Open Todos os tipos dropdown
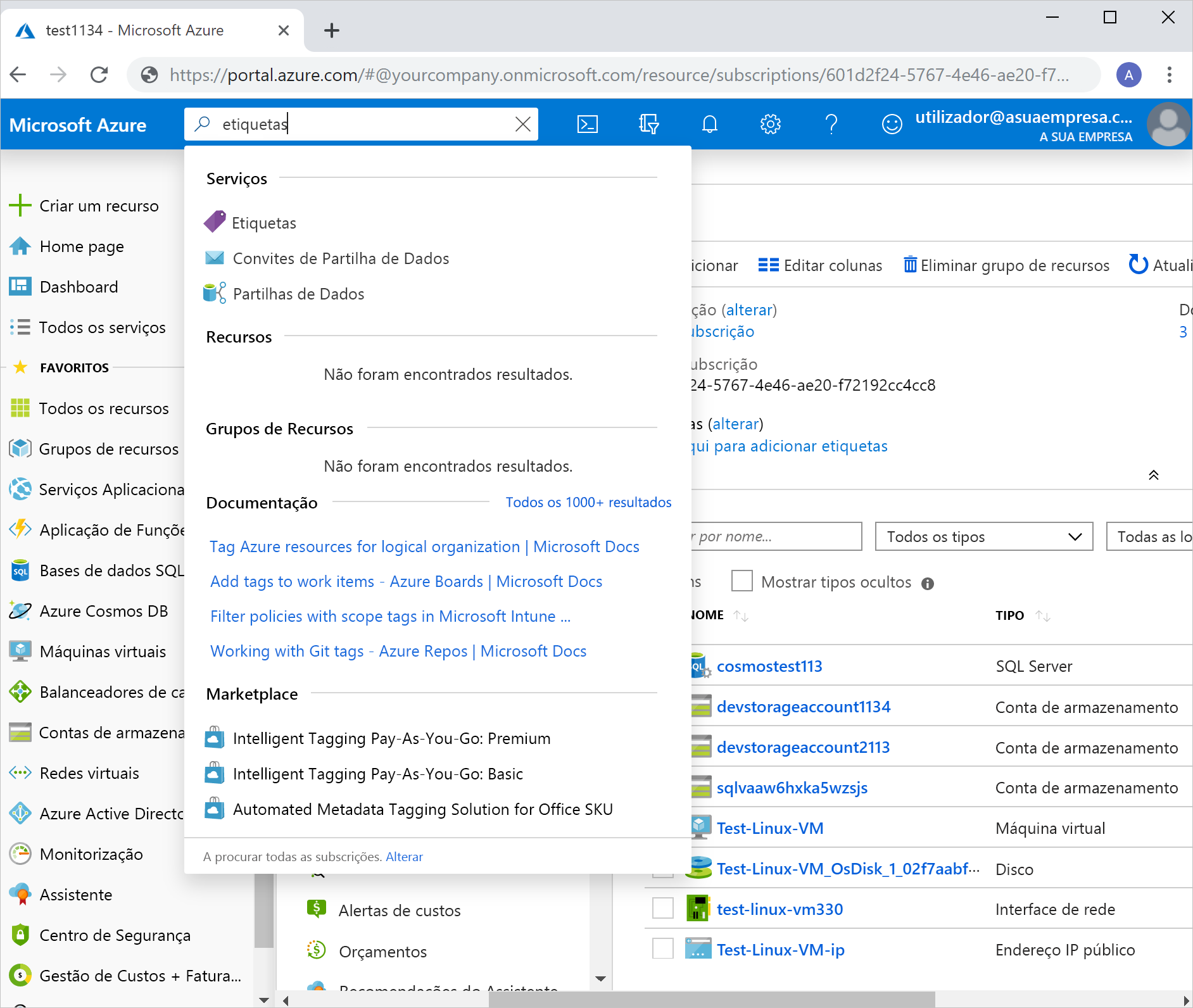The height and width of the screenshot is (1008, 1193). 984,536
